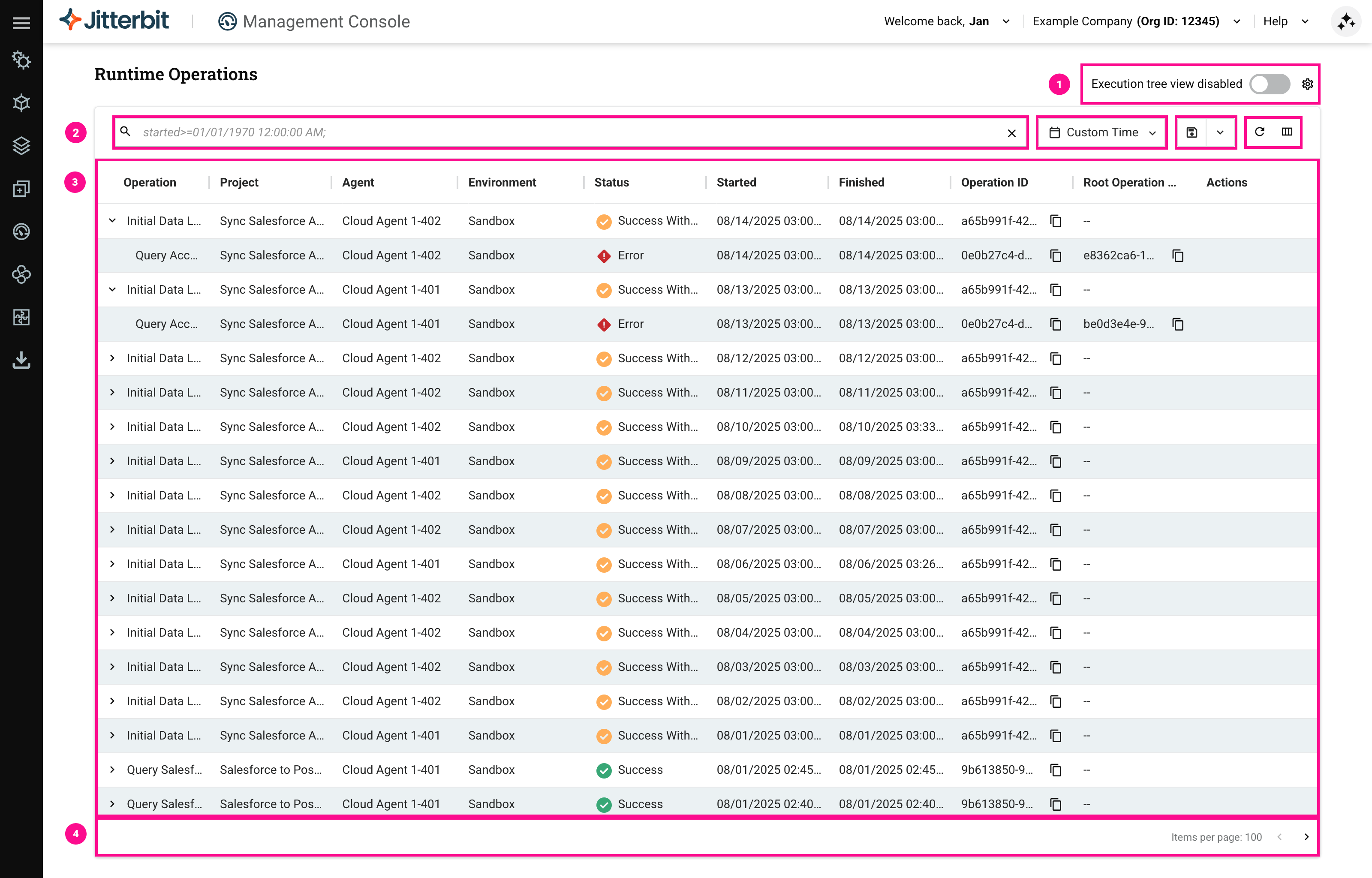Click the AI sparkle icon in the header
Screen dimensions: 1372x878
1346,21
